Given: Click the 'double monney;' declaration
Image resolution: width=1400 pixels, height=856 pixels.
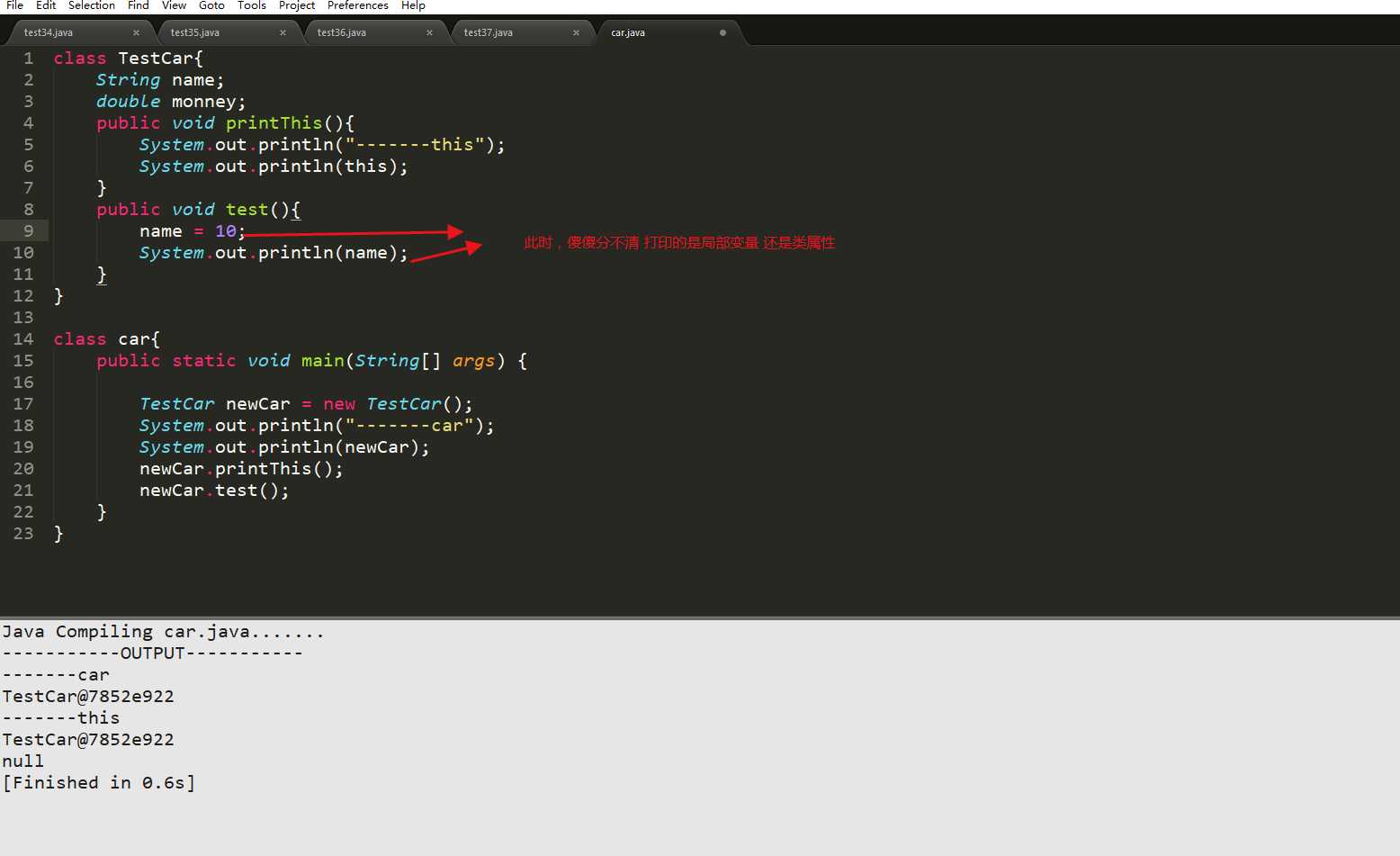Looking at the screenshot, I should [171, 101].
